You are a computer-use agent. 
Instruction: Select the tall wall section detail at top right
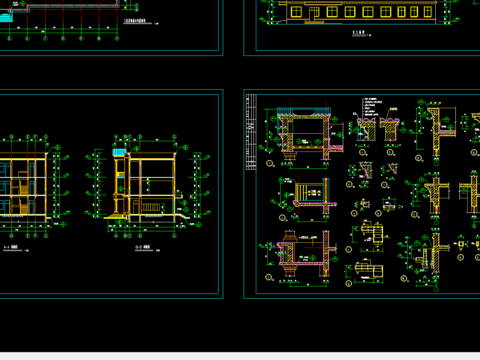coord(435,132)
